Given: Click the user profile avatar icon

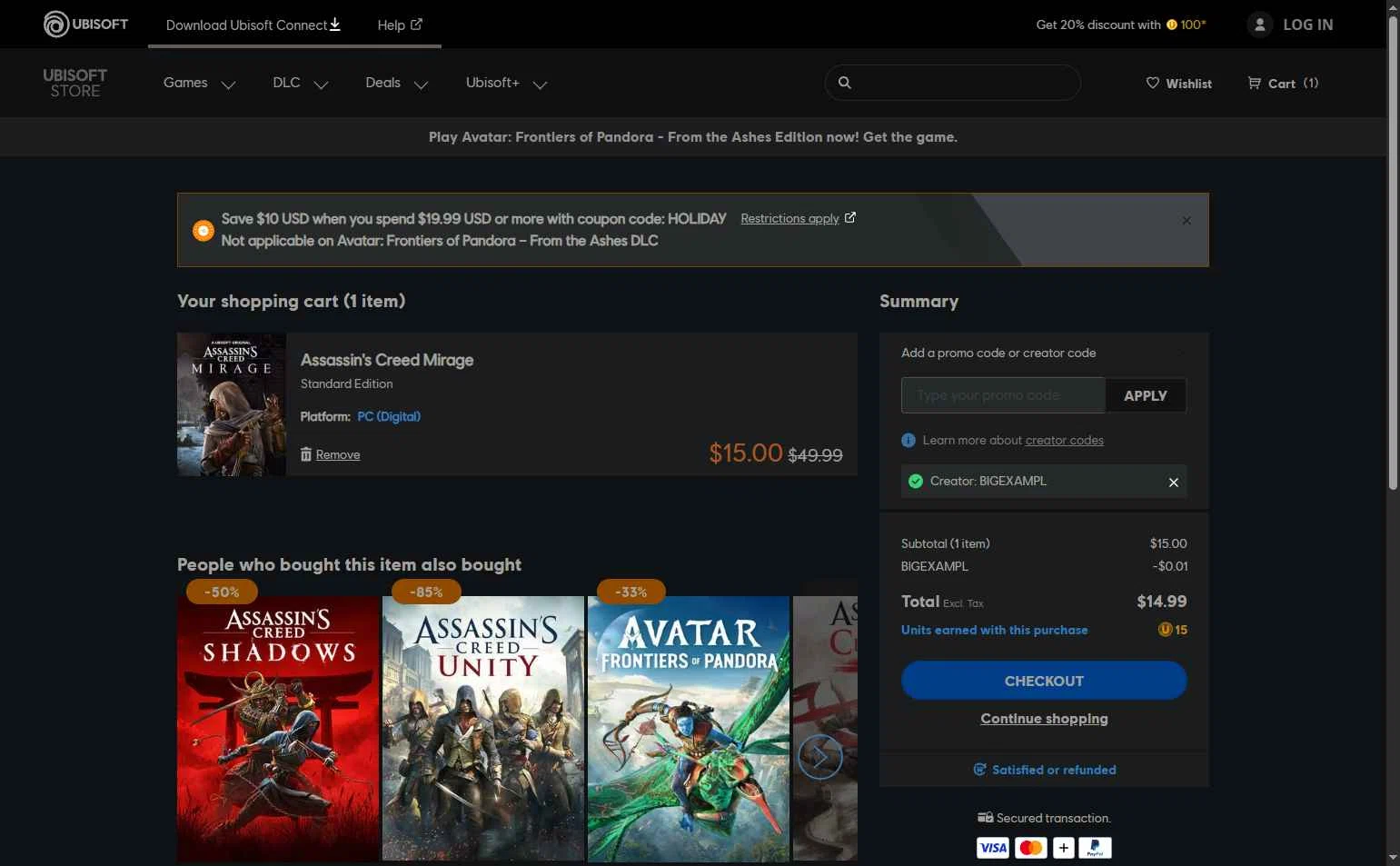Looking at the screenshot, I should pos(1259,25).
